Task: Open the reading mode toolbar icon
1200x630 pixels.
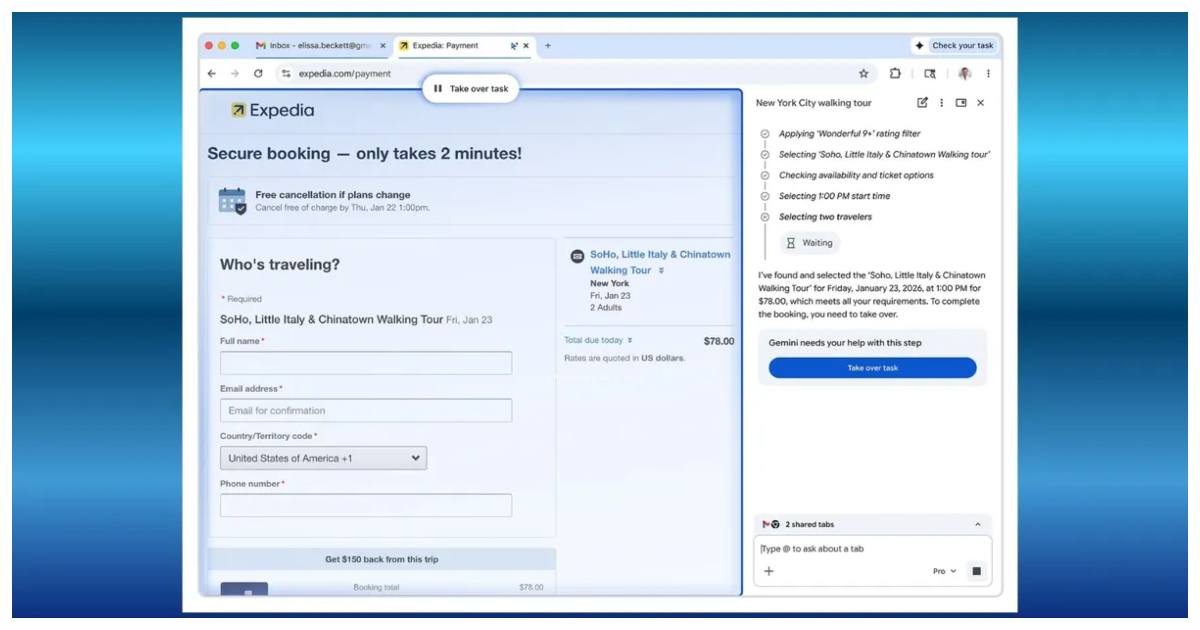Action: tap(930, 74)
